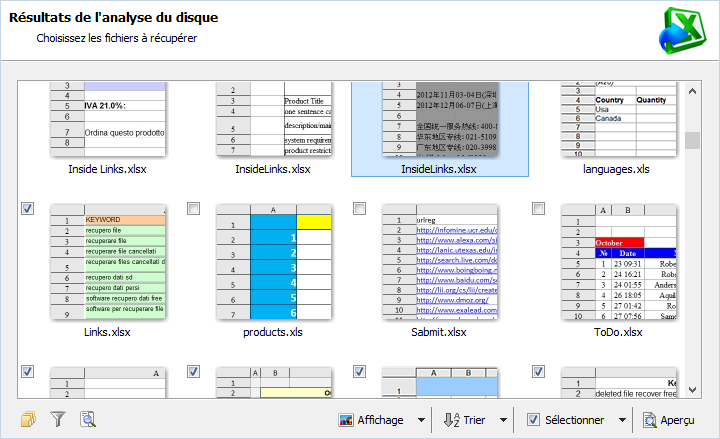Select bottom-row blank thumbnail with column A

(x=107, y=383)
